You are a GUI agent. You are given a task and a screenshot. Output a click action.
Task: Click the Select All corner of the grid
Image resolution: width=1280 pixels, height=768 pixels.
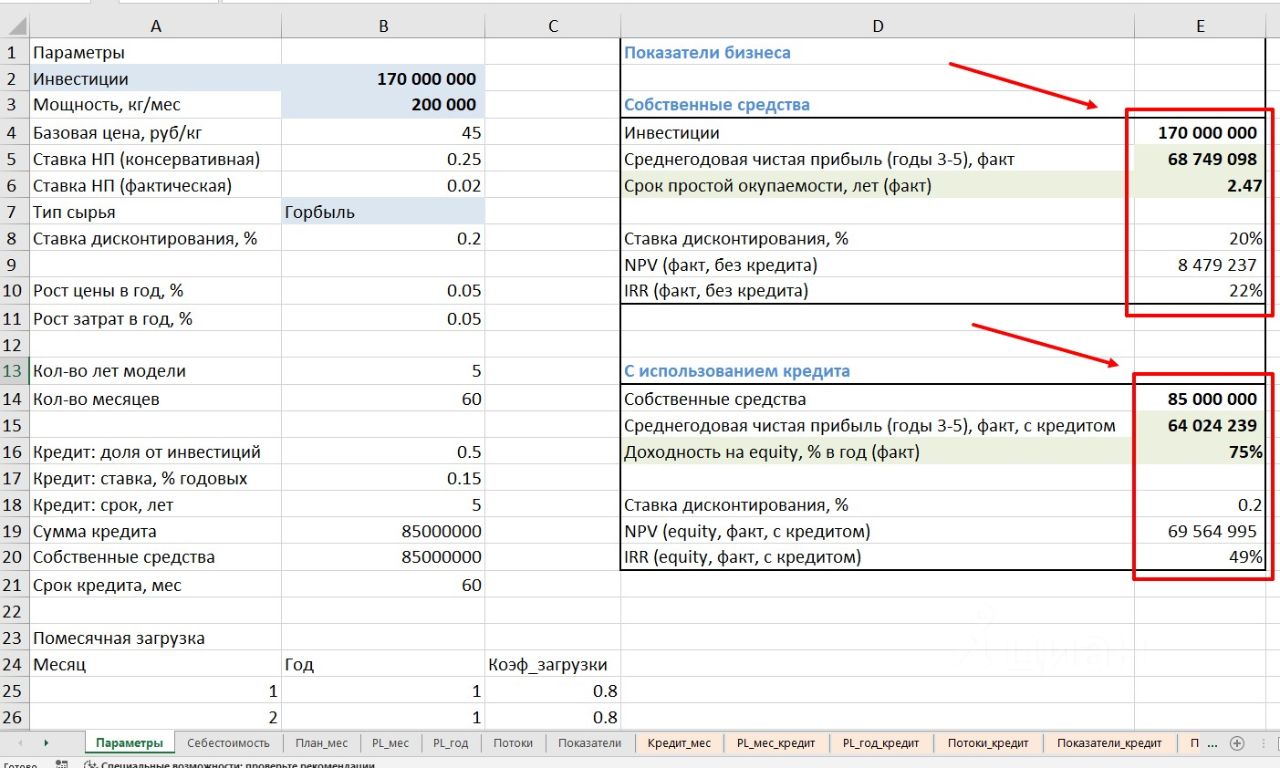[15, 27]
